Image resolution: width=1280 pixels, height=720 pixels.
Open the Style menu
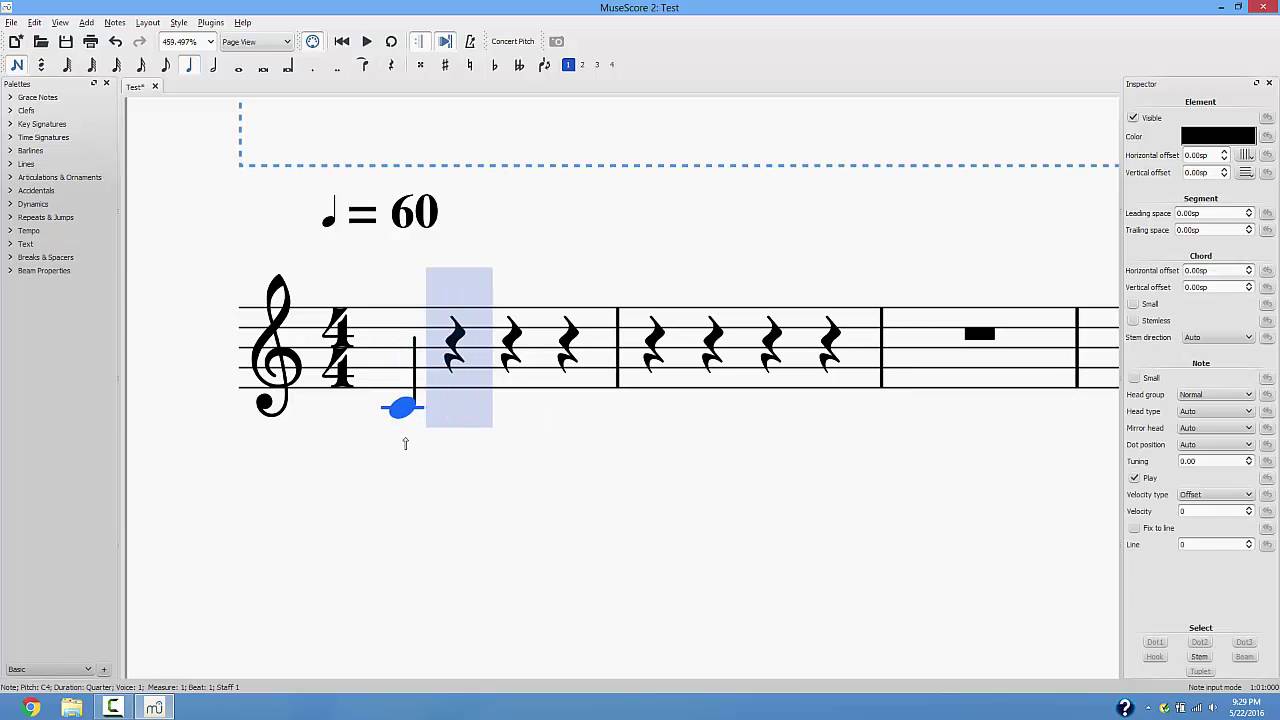point(179,22)
